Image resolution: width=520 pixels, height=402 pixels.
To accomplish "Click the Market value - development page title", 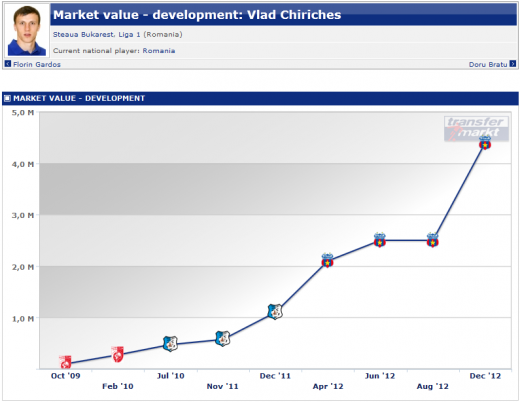I will point(197,15).
